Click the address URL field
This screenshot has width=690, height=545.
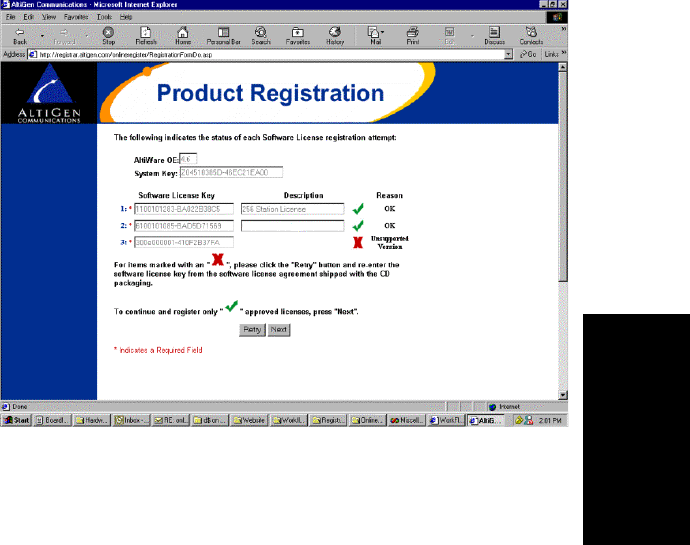click(x=271, y=55)
